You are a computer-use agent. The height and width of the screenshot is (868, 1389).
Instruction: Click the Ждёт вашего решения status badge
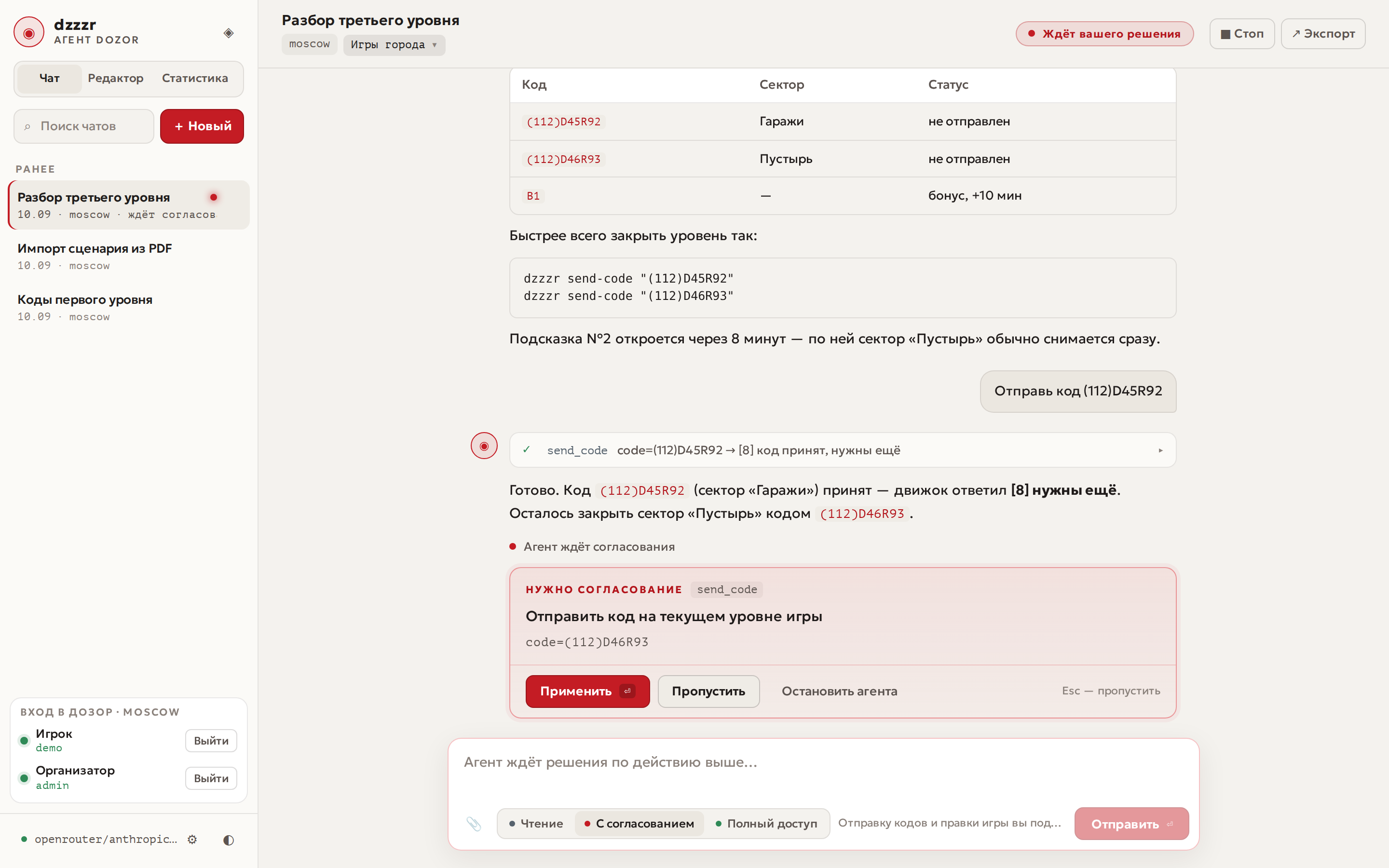coord(1104,33)
